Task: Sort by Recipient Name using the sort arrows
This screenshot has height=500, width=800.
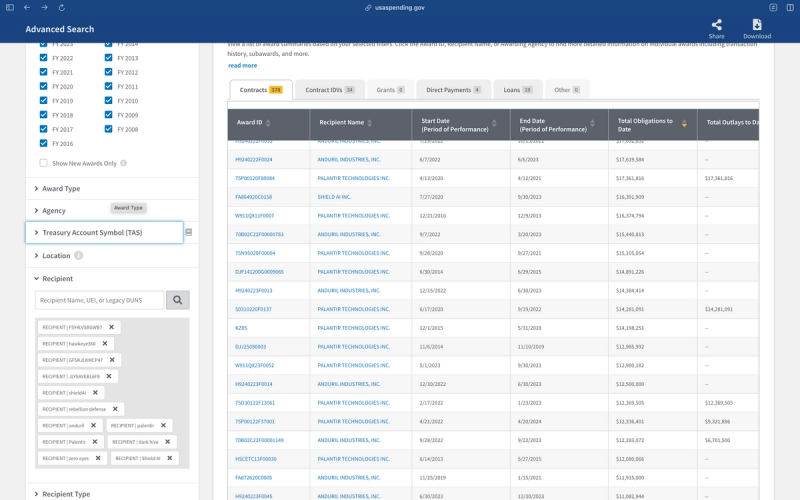Action: click(x=369, y=123)
